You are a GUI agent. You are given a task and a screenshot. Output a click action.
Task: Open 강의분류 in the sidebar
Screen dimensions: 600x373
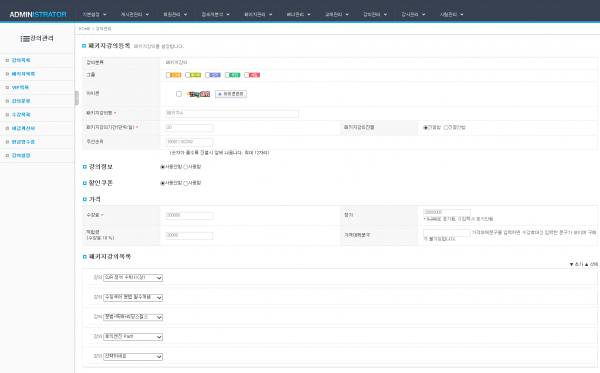(21, 101)
